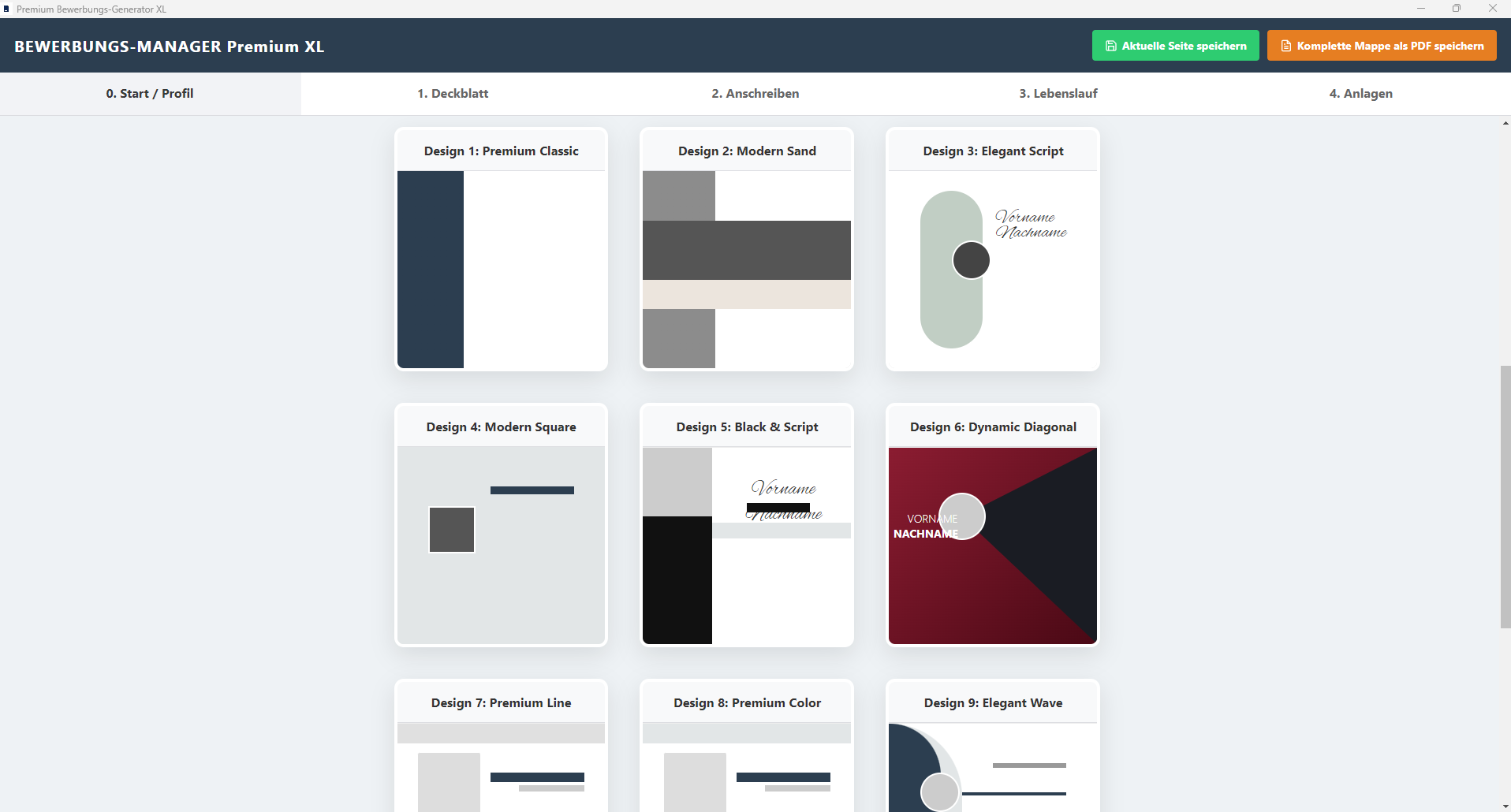Select the Design 2: Modern Sand template
The image size is (1511, 812).
point(747,249)
